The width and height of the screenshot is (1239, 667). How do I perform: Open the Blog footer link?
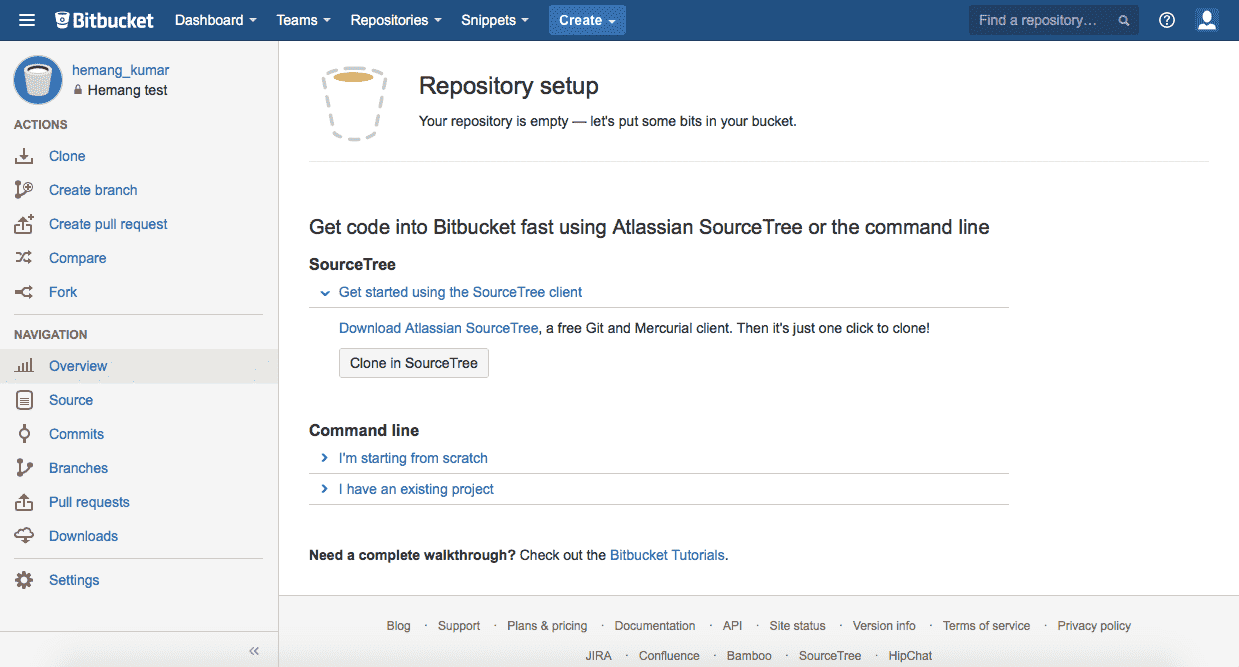[398, 626]
